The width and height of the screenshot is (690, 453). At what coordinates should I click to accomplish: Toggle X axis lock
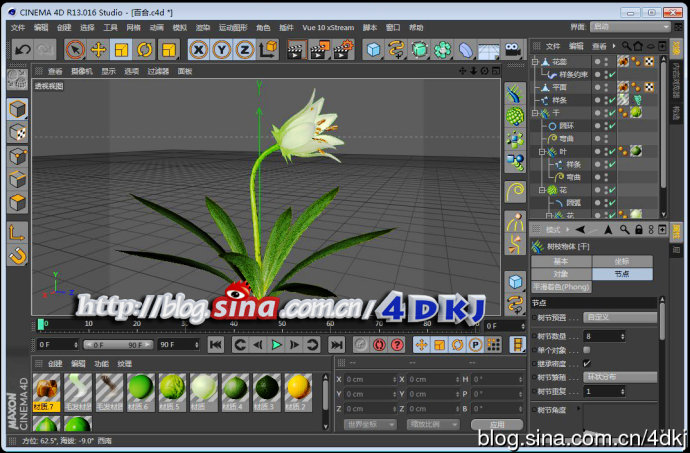199,49
